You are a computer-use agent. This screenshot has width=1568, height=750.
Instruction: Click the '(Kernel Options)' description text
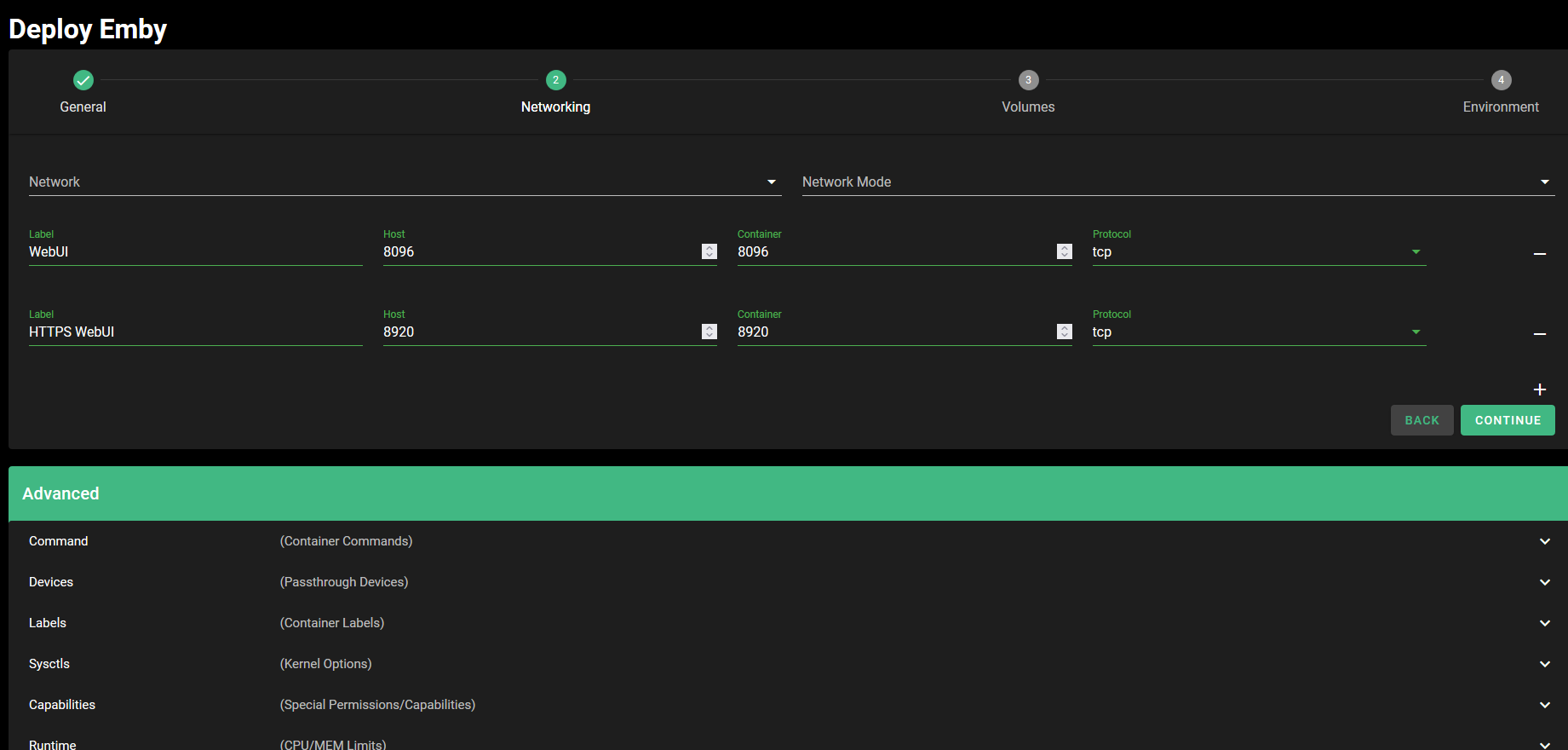tap(325, 664)
